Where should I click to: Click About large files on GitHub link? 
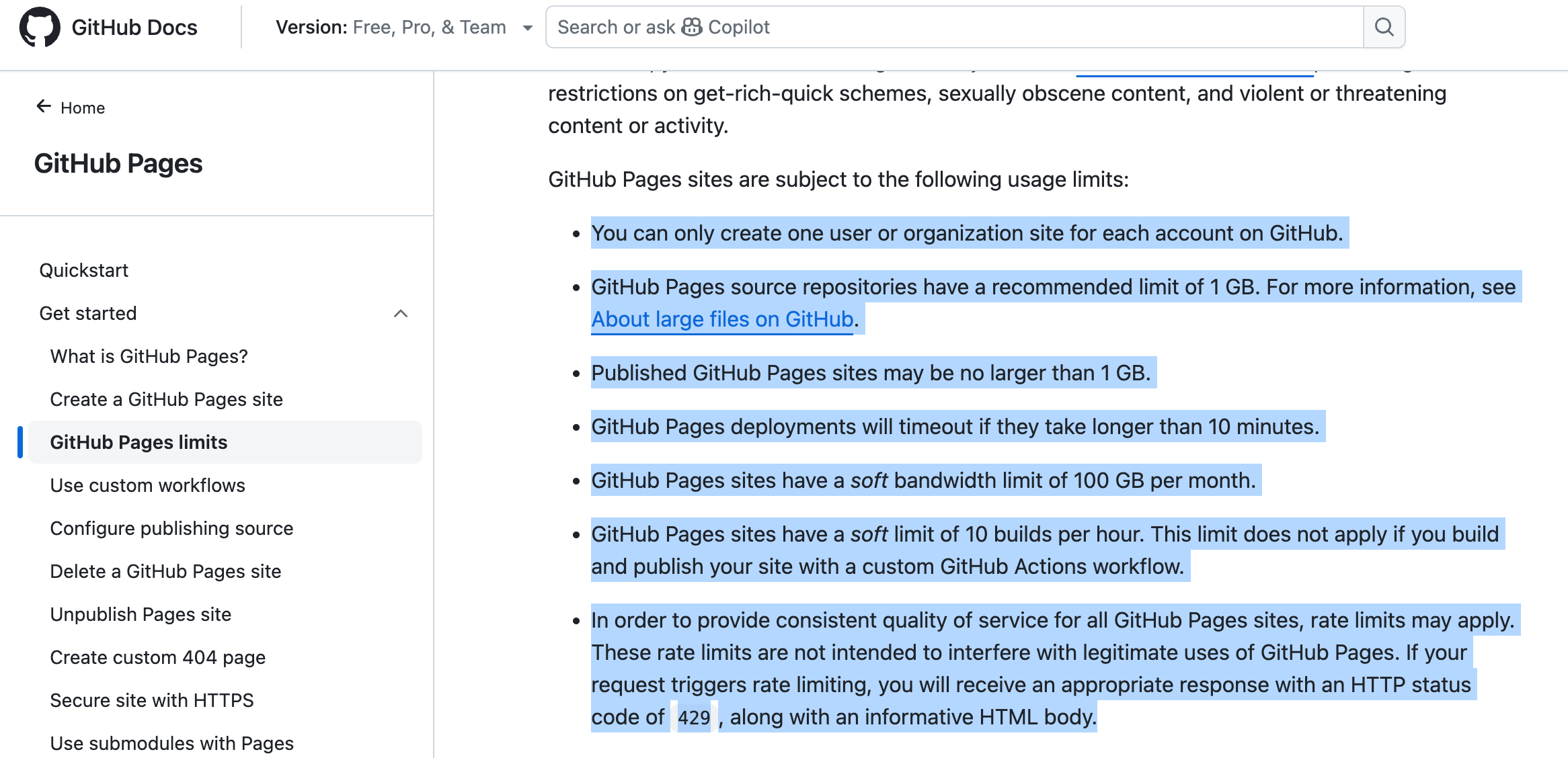tap(722, 319)
